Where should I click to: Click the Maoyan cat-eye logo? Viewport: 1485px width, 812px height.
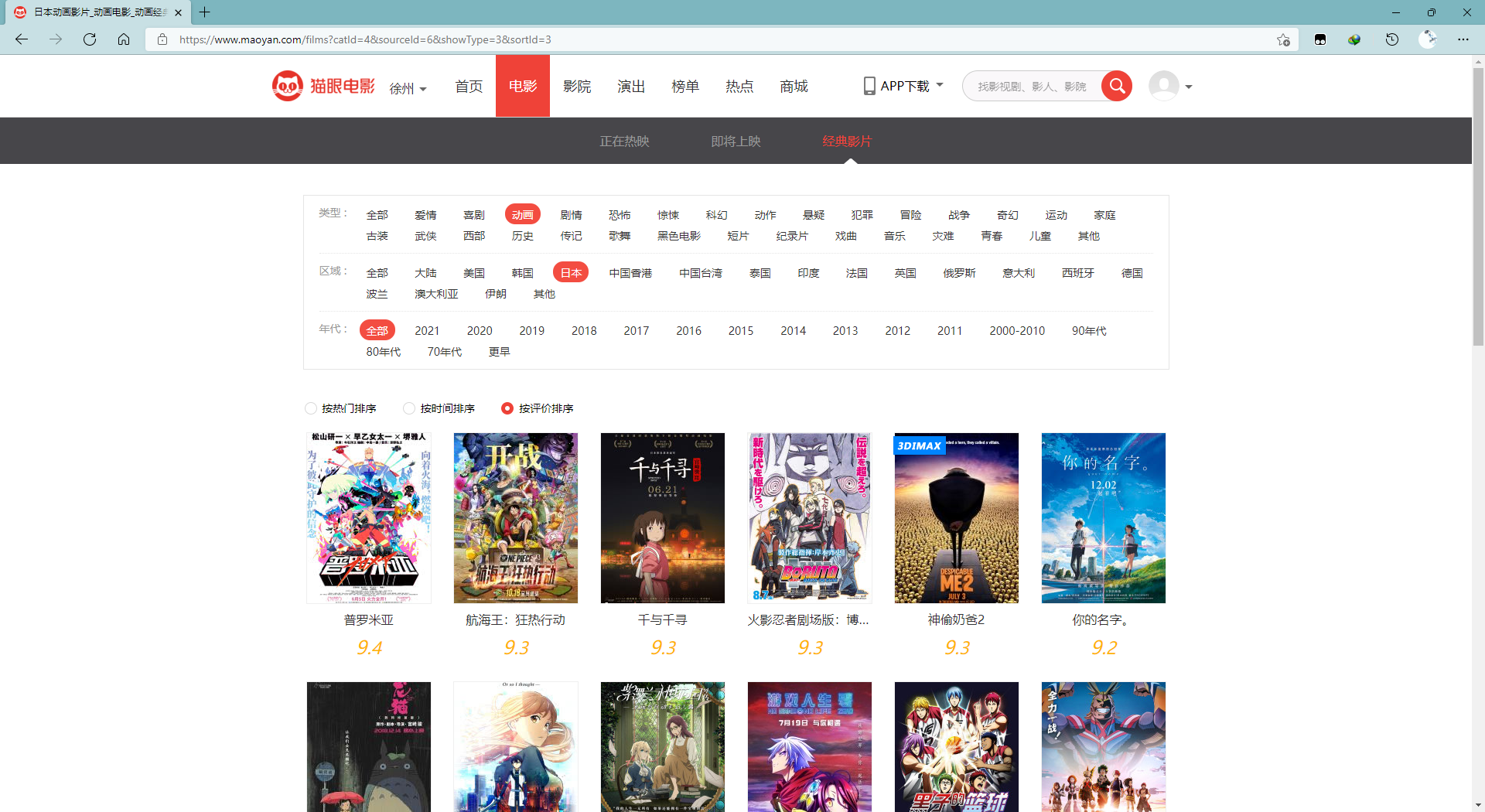[x=323, y=86]
